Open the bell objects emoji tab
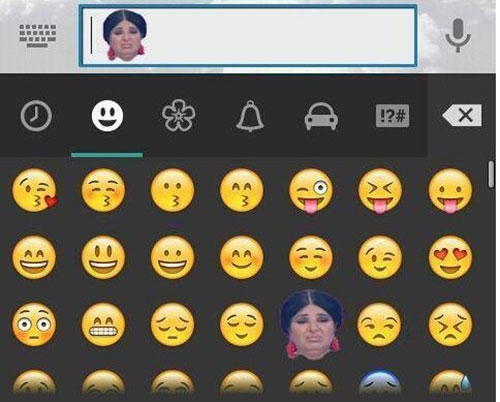Image resolution: width=500 pixels, height=402 pixels. [250, 116]
